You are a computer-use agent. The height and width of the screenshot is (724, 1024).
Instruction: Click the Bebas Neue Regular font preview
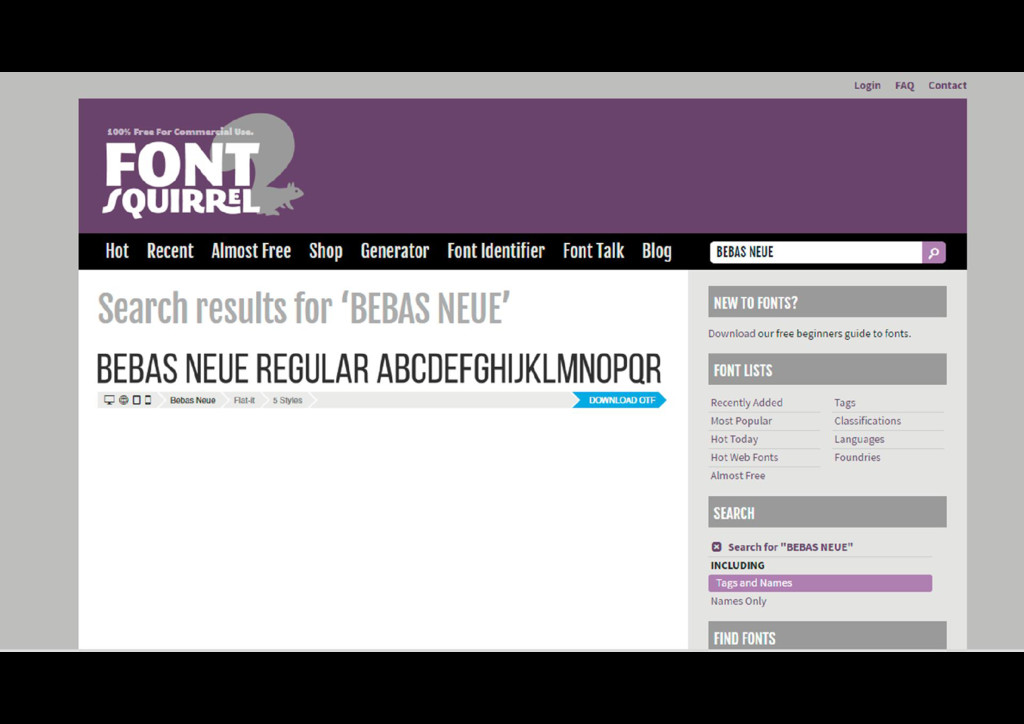point(379,369)
